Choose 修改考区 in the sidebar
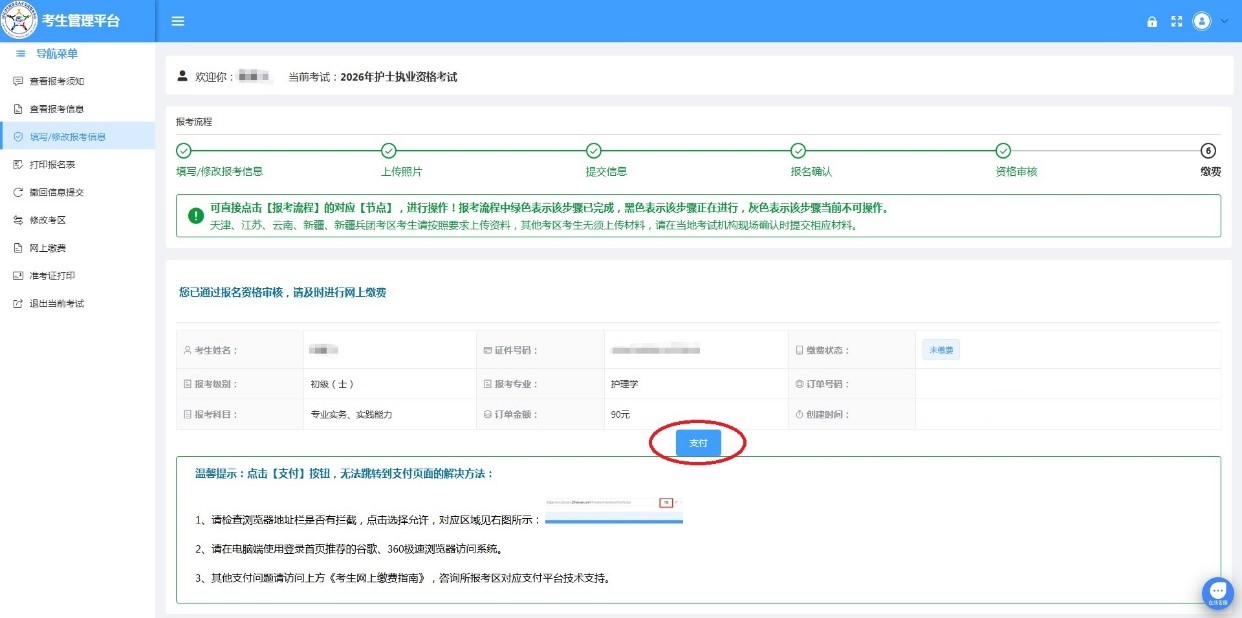Image resolution: width=1242 pixels, height=618 pixels. point(48,220)
